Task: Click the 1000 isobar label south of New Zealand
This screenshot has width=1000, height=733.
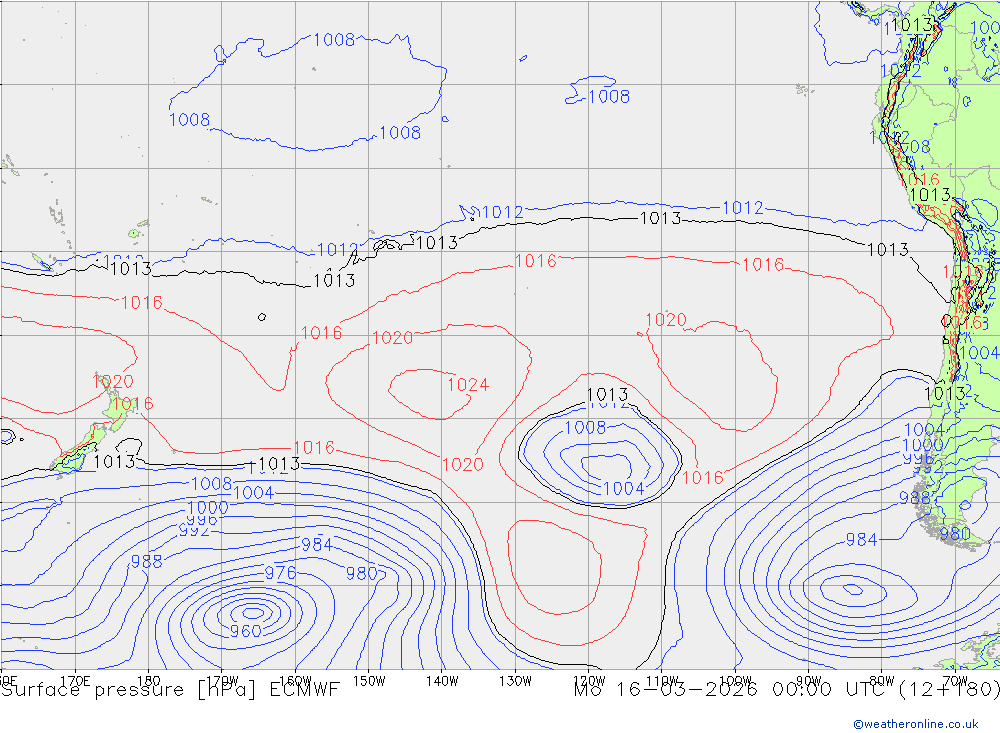Action: (x=208, y=508)
